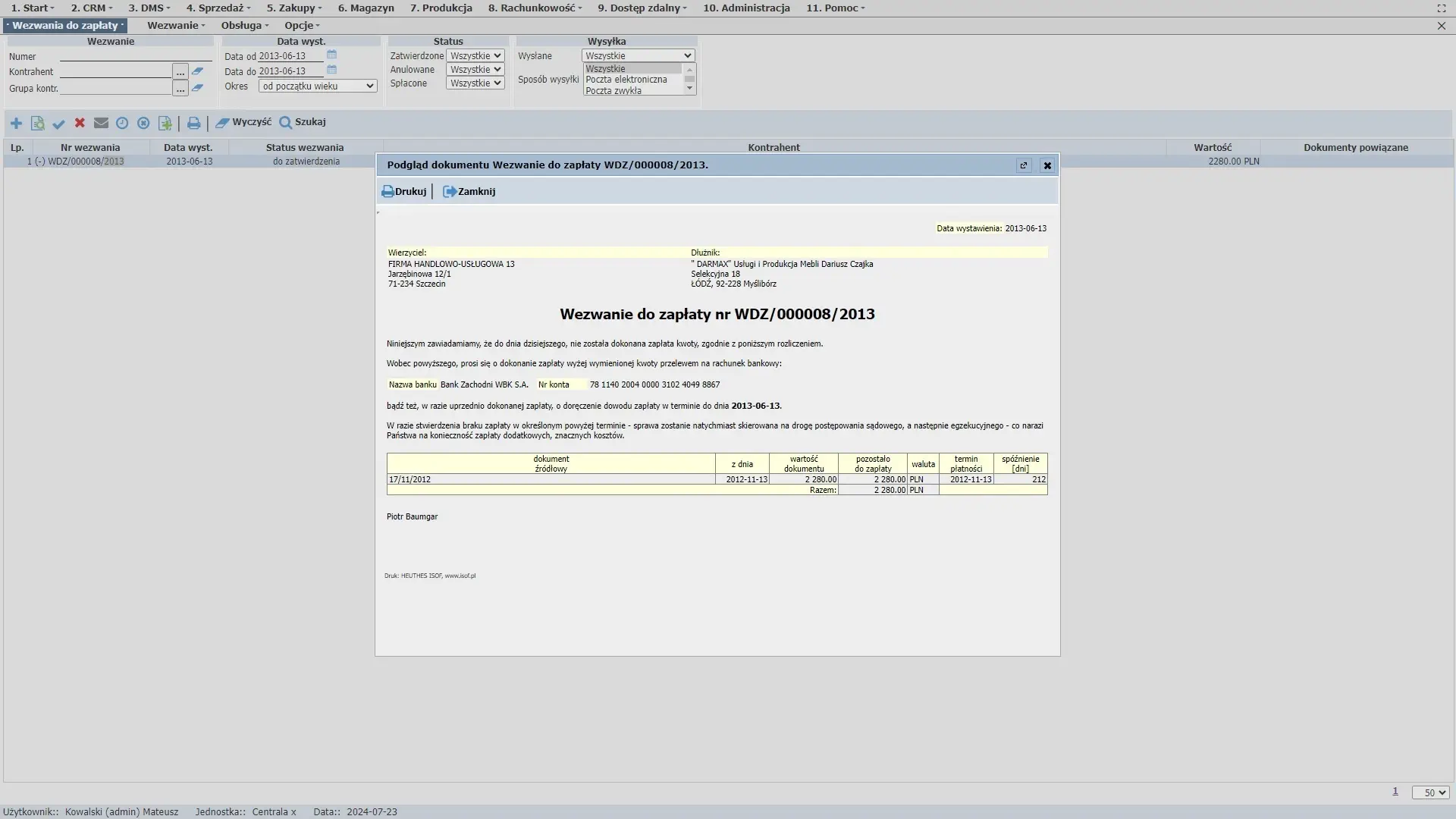Change the rows per page dropdown
The height and width of the screenshot is (819, 1456).
pyautogui.click(x=1429, y=792)
